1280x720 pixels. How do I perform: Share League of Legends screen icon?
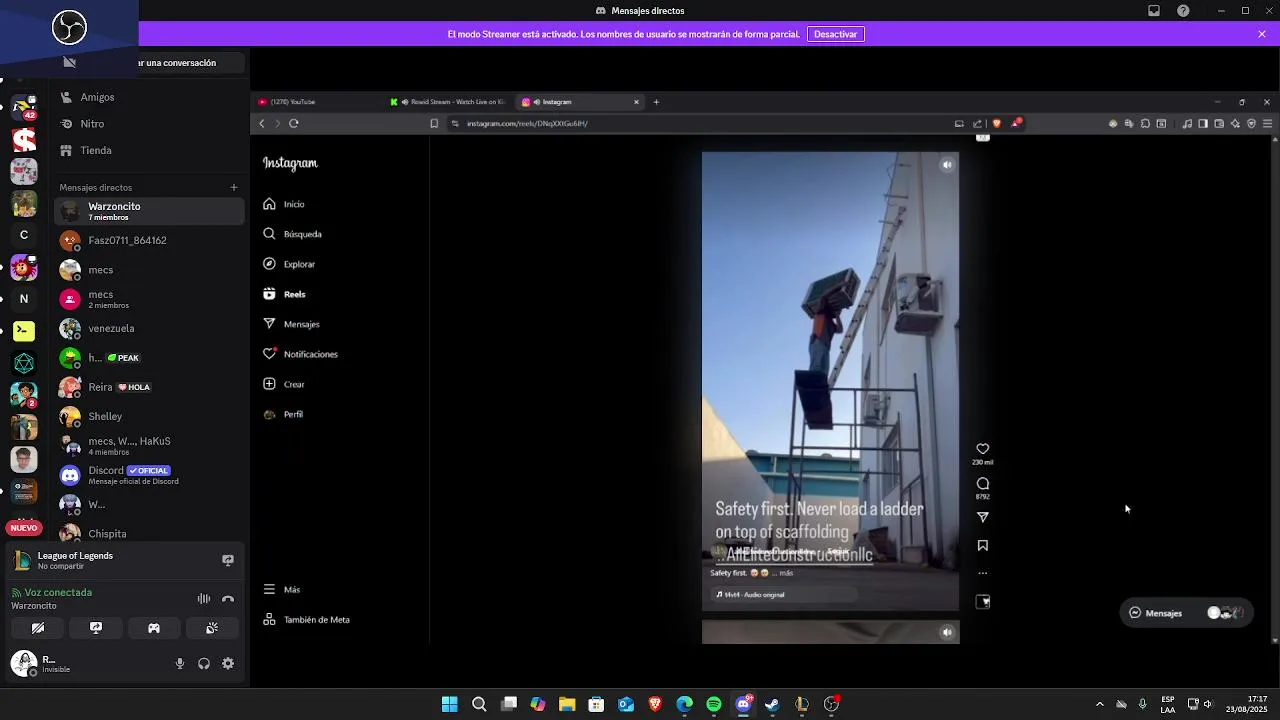coord(228,560)
